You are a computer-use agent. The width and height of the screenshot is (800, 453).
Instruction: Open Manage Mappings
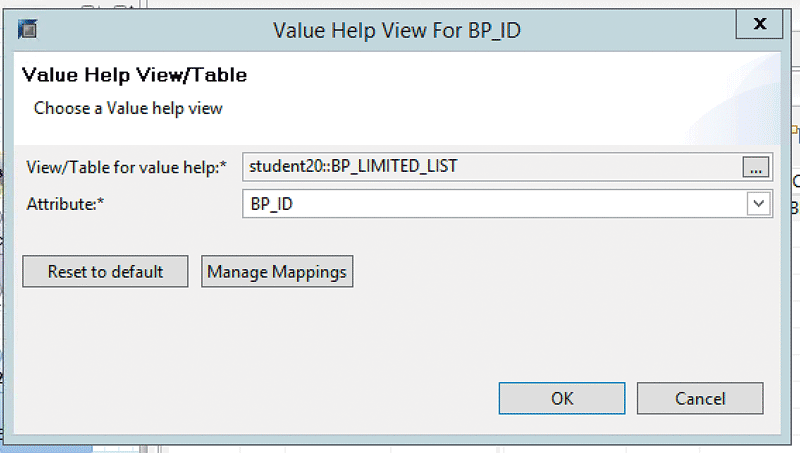(277, 271)
